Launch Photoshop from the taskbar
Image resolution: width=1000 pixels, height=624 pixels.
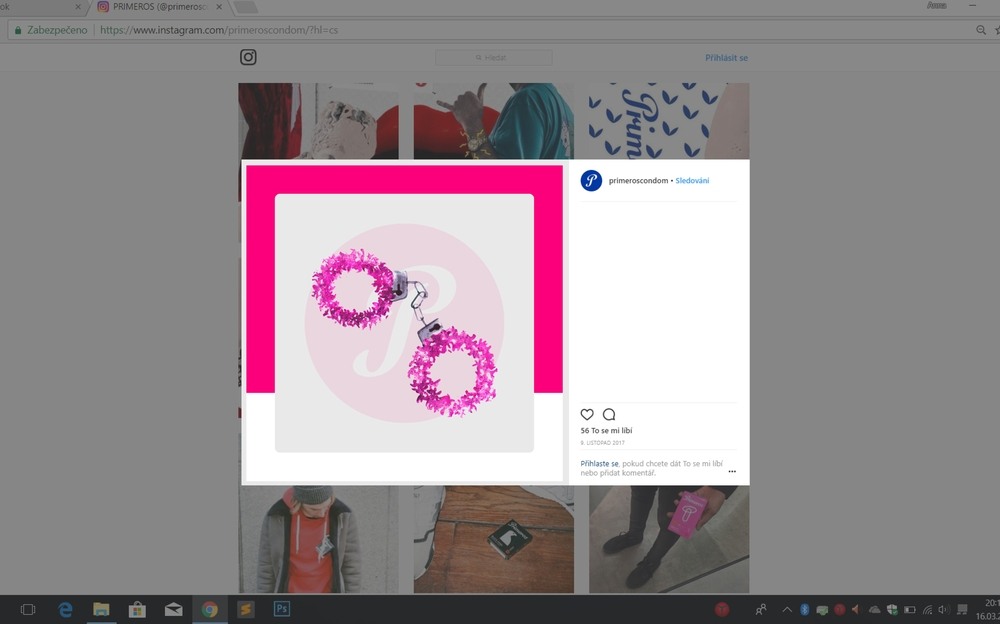coord(281,609)
